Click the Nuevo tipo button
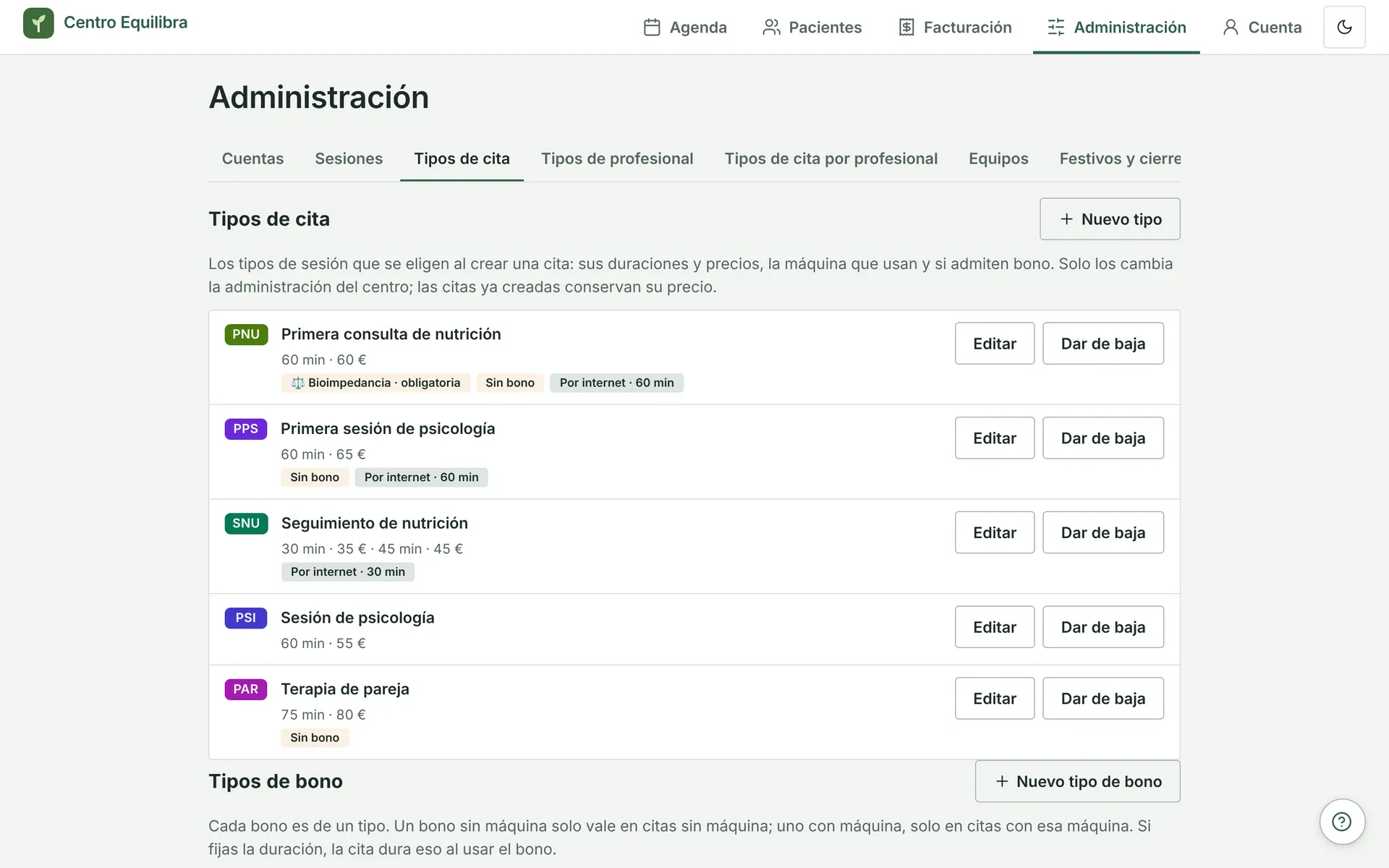Viewport: 1389px width, 868px height. tap(1110, 219)
